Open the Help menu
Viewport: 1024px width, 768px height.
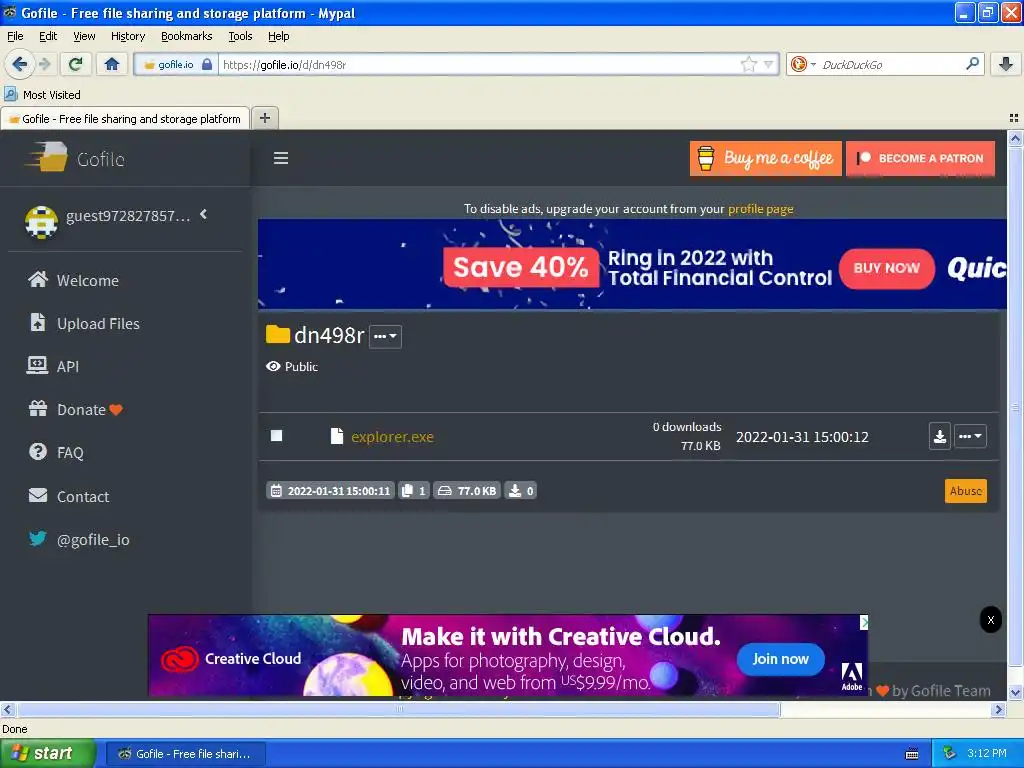278,36
